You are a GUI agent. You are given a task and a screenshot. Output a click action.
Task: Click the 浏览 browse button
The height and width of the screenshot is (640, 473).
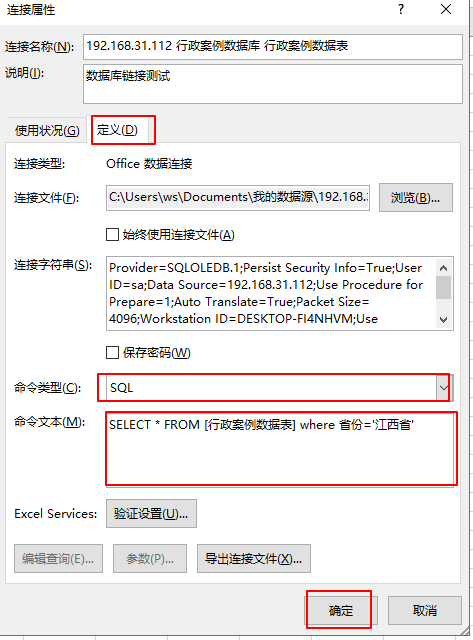click(415, 198)
